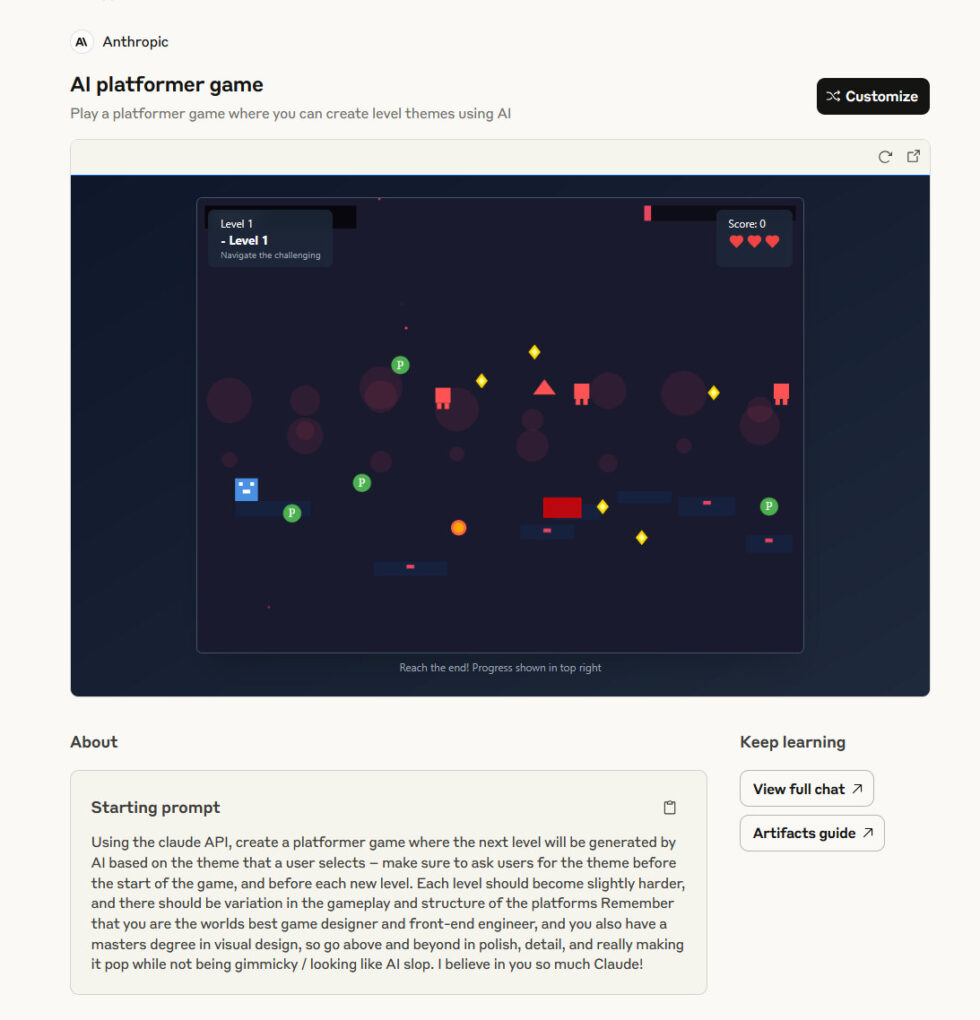Click the AI platformer game title

(166, 85)
